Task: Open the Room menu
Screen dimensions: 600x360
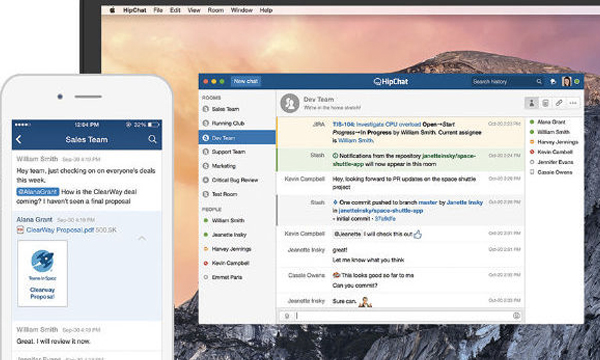Action: pyautogui.click(x=215, y=10)
